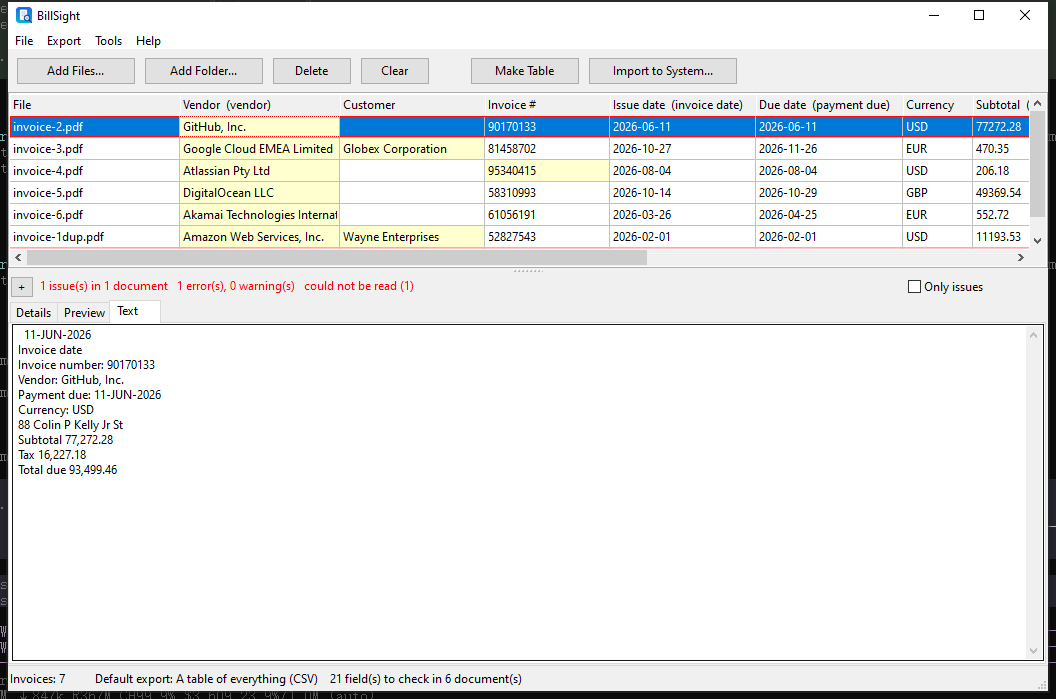Click the Delete button

[x=311, y=71]
